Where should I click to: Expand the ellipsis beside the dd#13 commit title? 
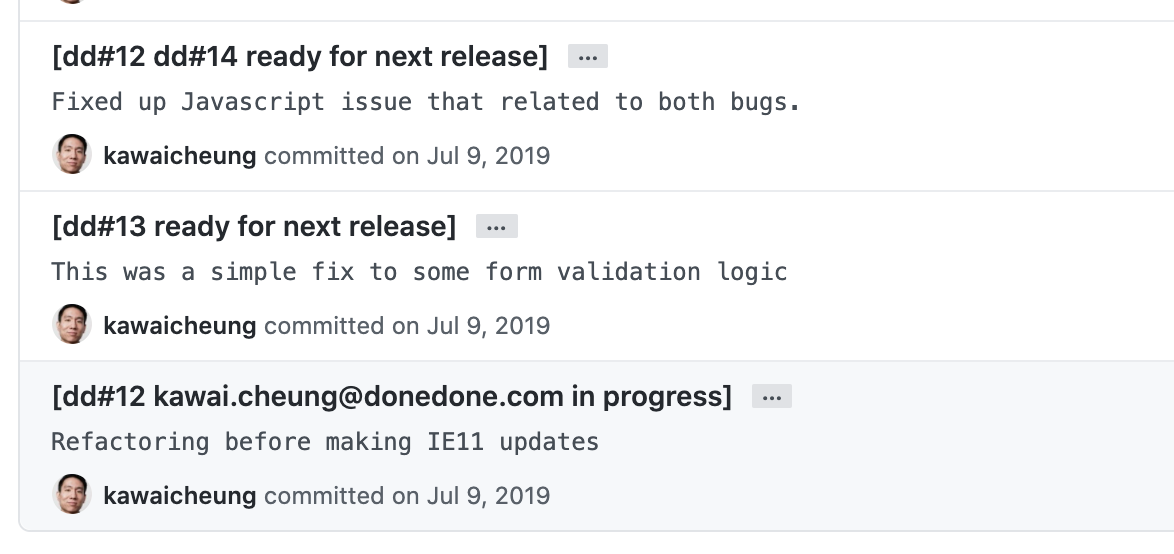coord(496,227)
